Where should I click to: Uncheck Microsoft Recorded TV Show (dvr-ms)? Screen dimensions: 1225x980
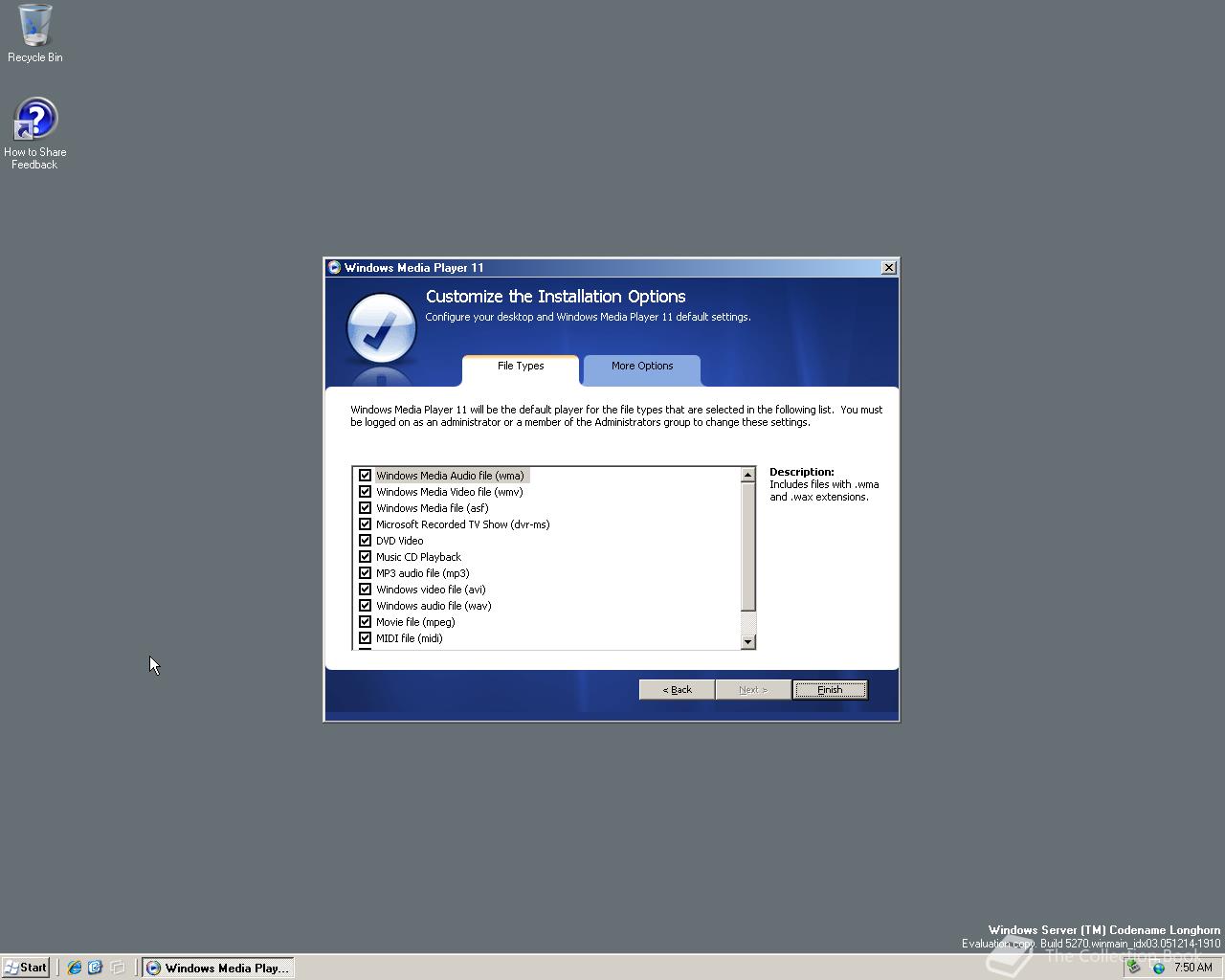tap(365, 524)
